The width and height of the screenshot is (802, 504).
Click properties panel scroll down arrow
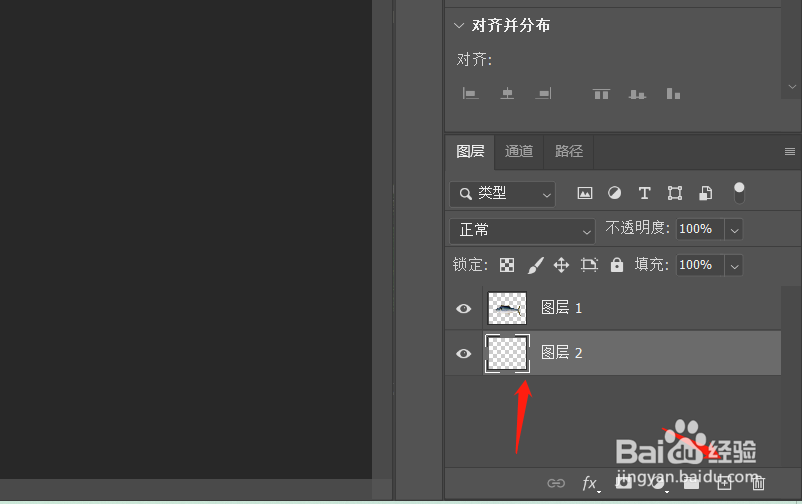pos(792,87)
